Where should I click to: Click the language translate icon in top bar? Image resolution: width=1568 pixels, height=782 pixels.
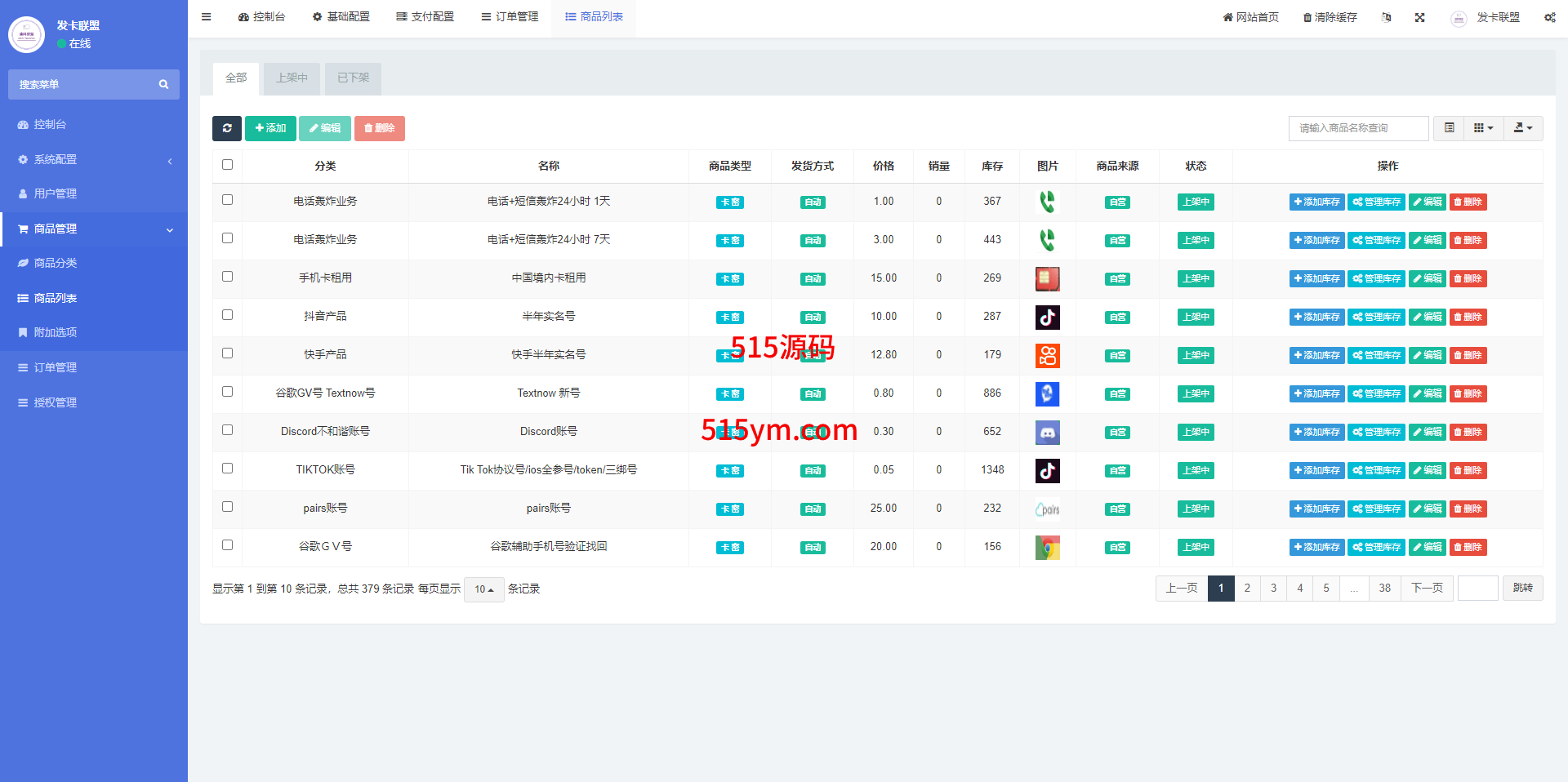tap(1386, 17)
